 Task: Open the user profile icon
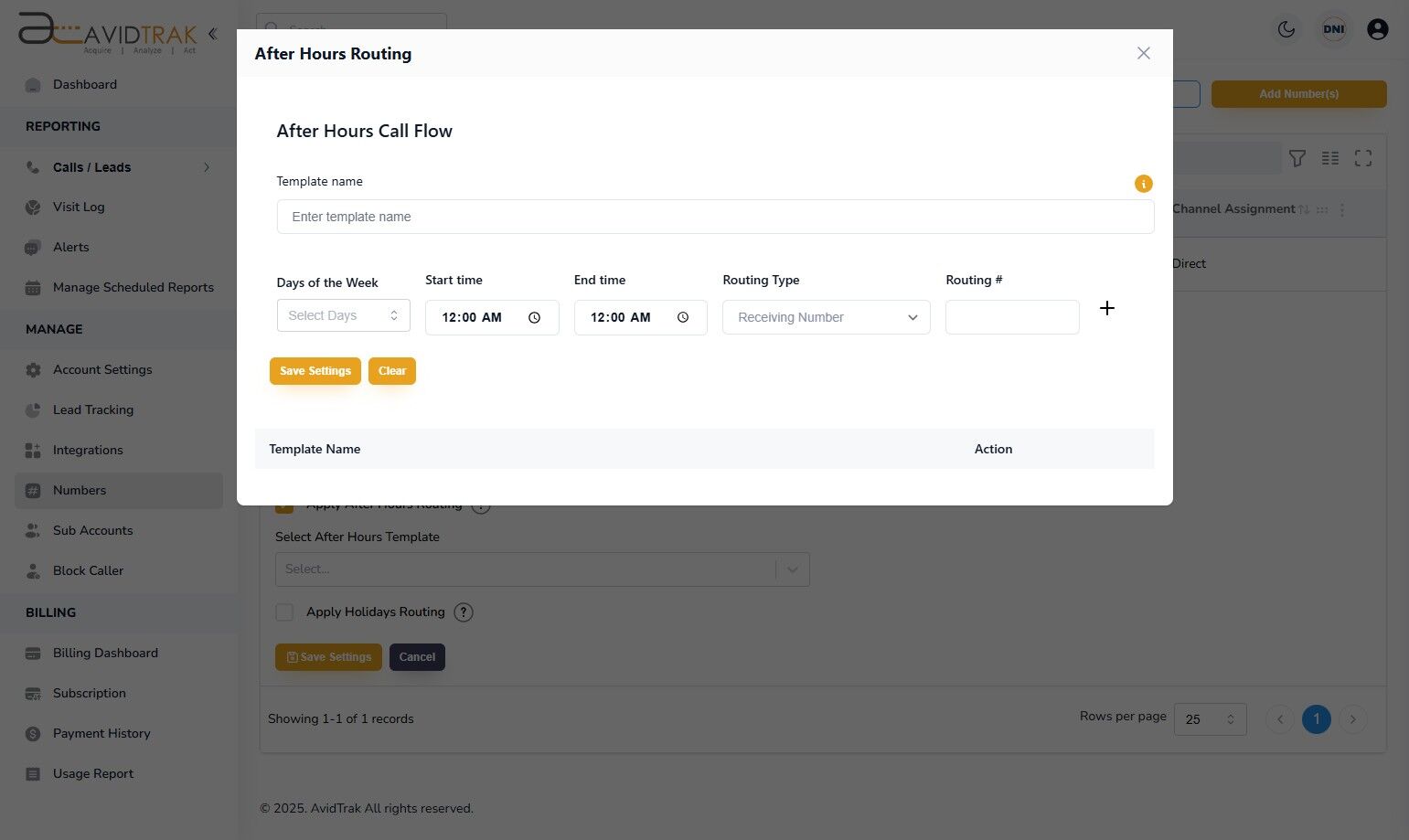[1377, 29]
